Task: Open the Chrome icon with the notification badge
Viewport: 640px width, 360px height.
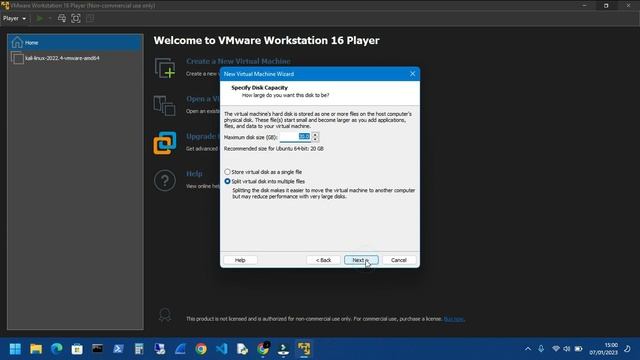Action: pos(263,349)
